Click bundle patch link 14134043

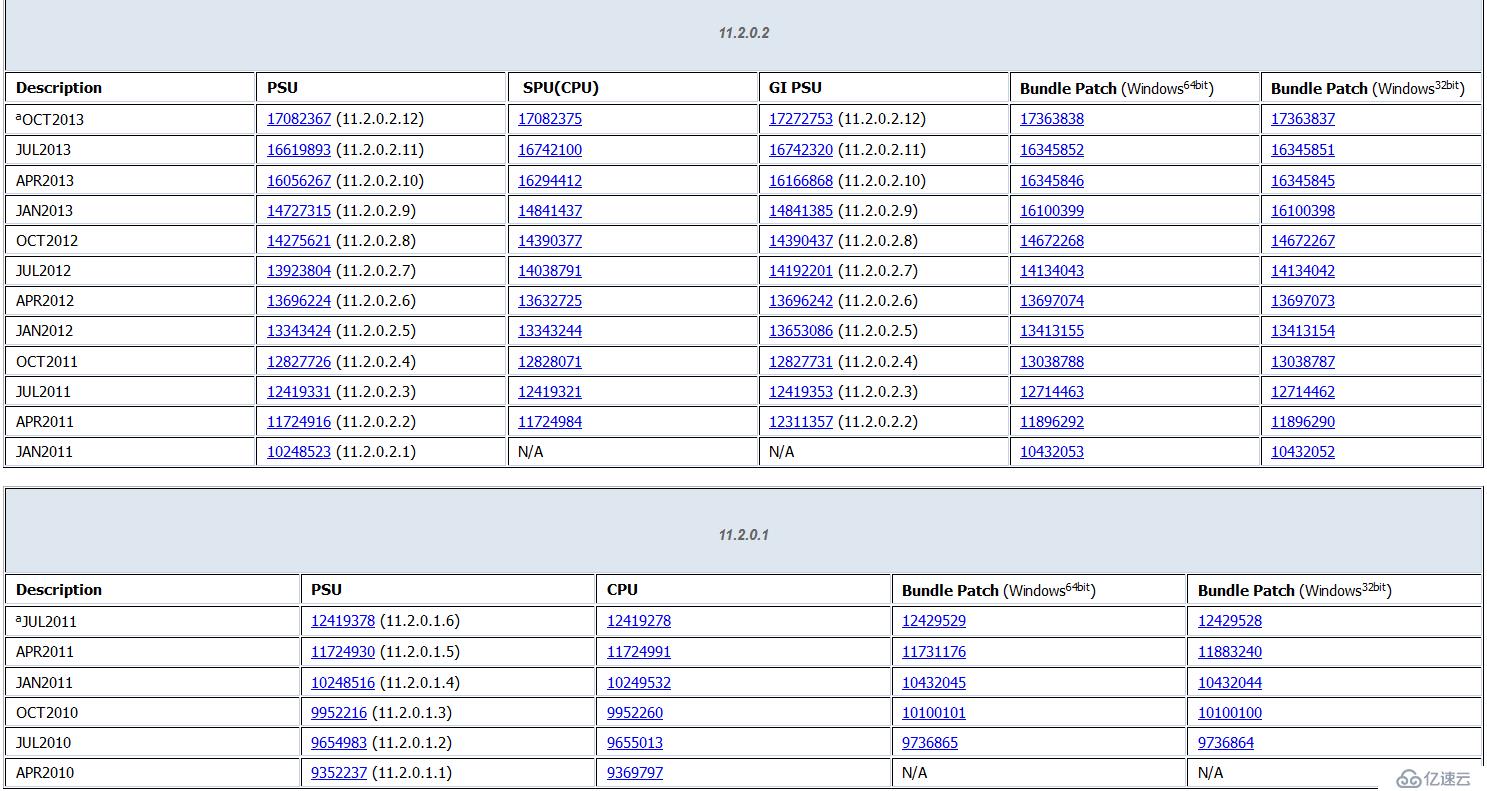1052,271
